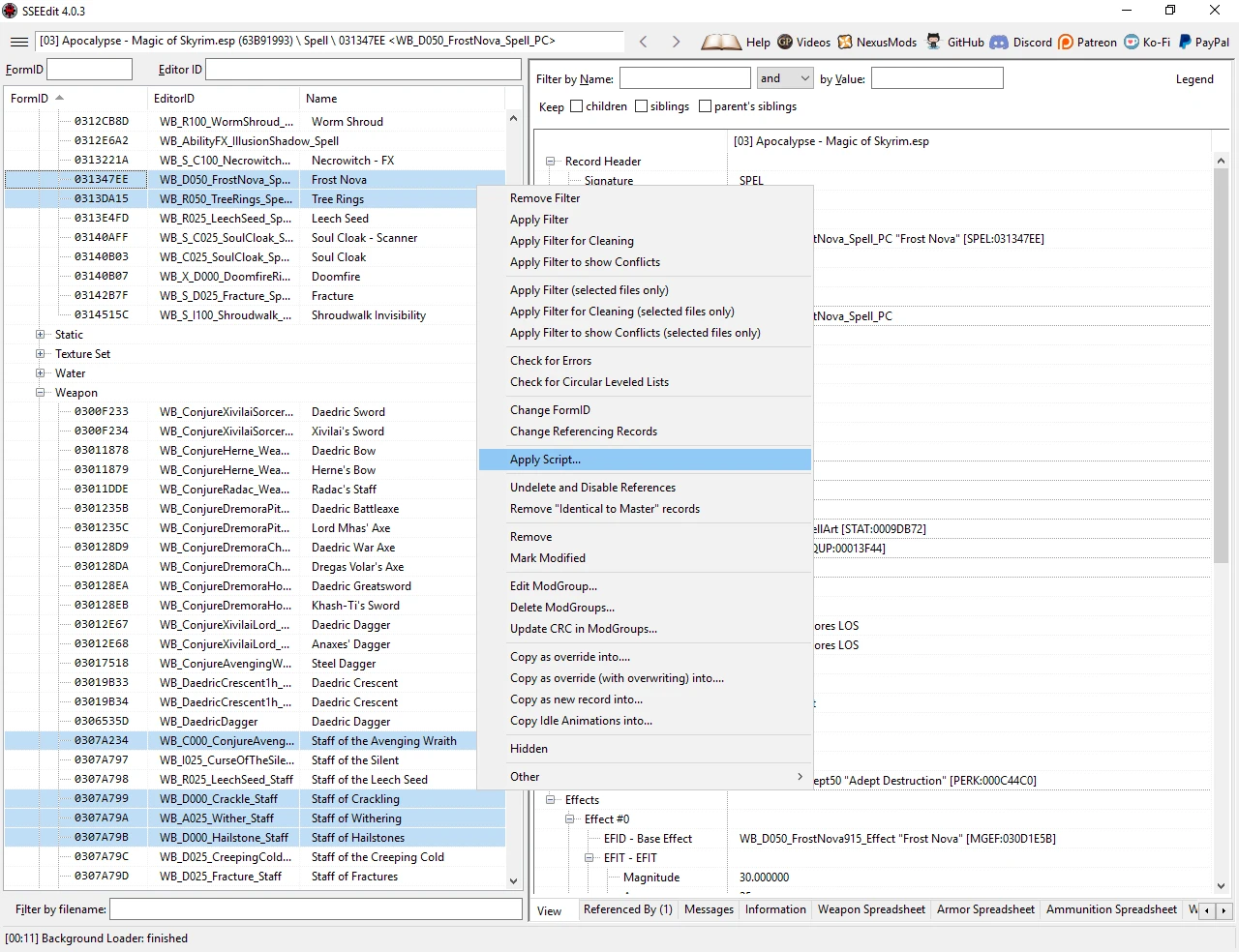The width and height of the screenshot is (1239, 952).
Task: Click the Filter by filename field
Action: (x=316, y=909)
